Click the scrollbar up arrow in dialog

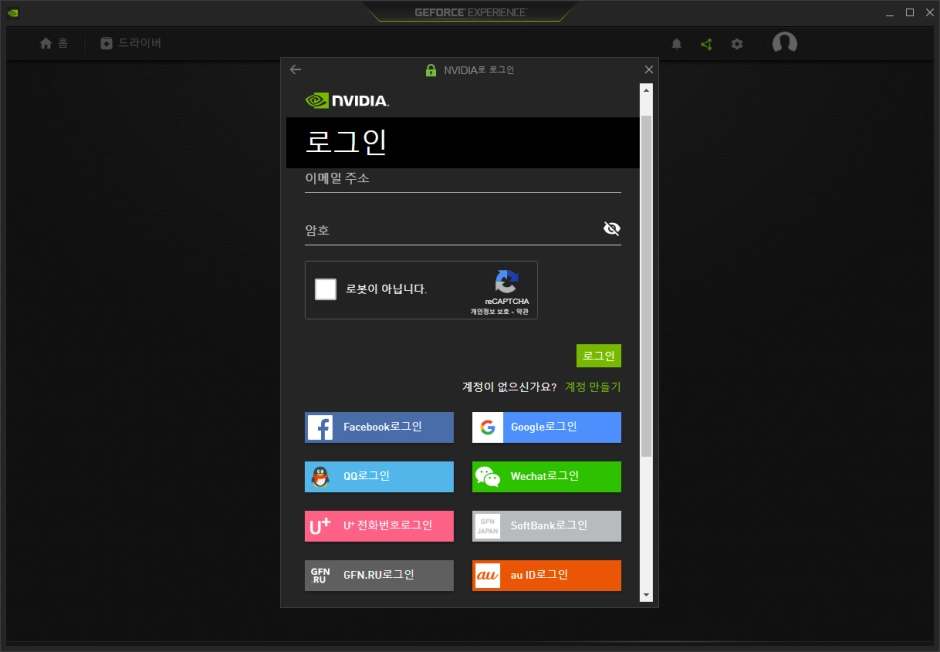[646, 91]
